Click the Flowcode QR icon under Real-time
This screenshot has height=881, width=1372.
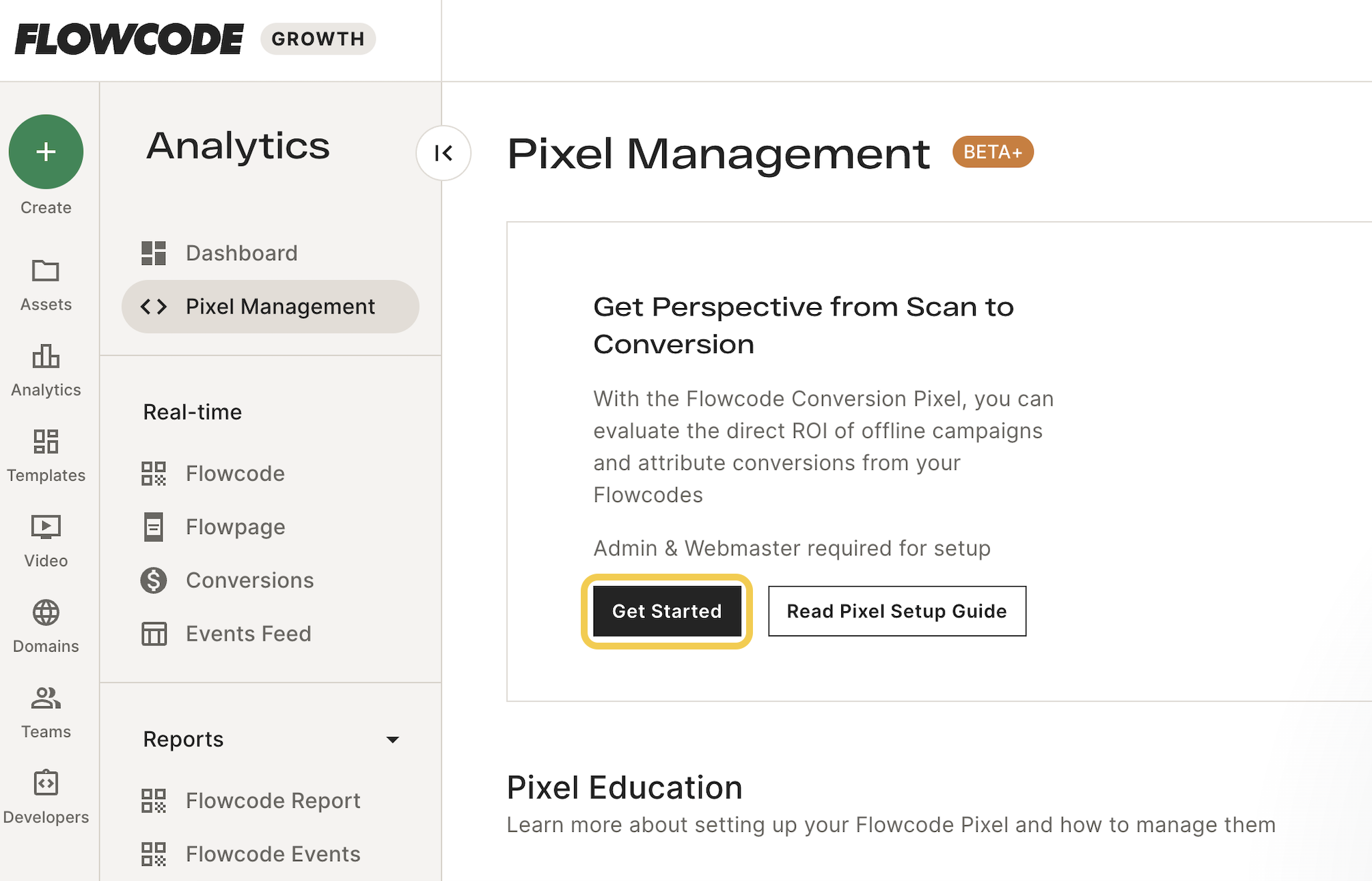[154, 473]
